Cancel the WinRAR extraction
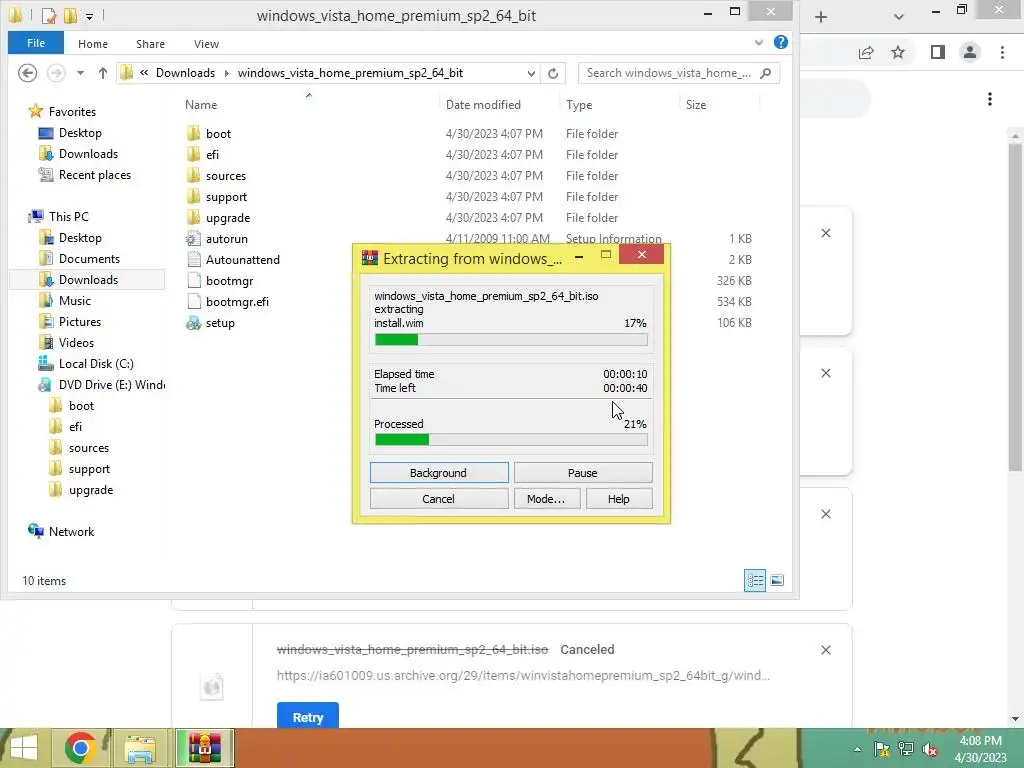1024x768 pixels. 439,499
